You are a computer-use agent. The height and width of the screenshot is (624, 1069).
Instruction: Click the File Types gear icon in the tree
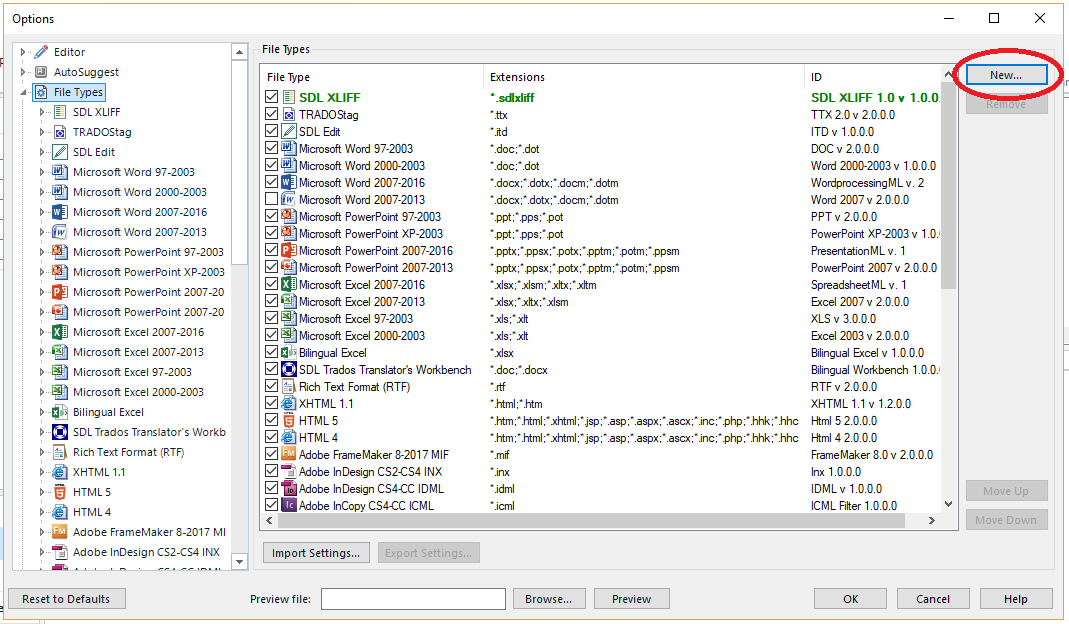[x=42, y=92]
